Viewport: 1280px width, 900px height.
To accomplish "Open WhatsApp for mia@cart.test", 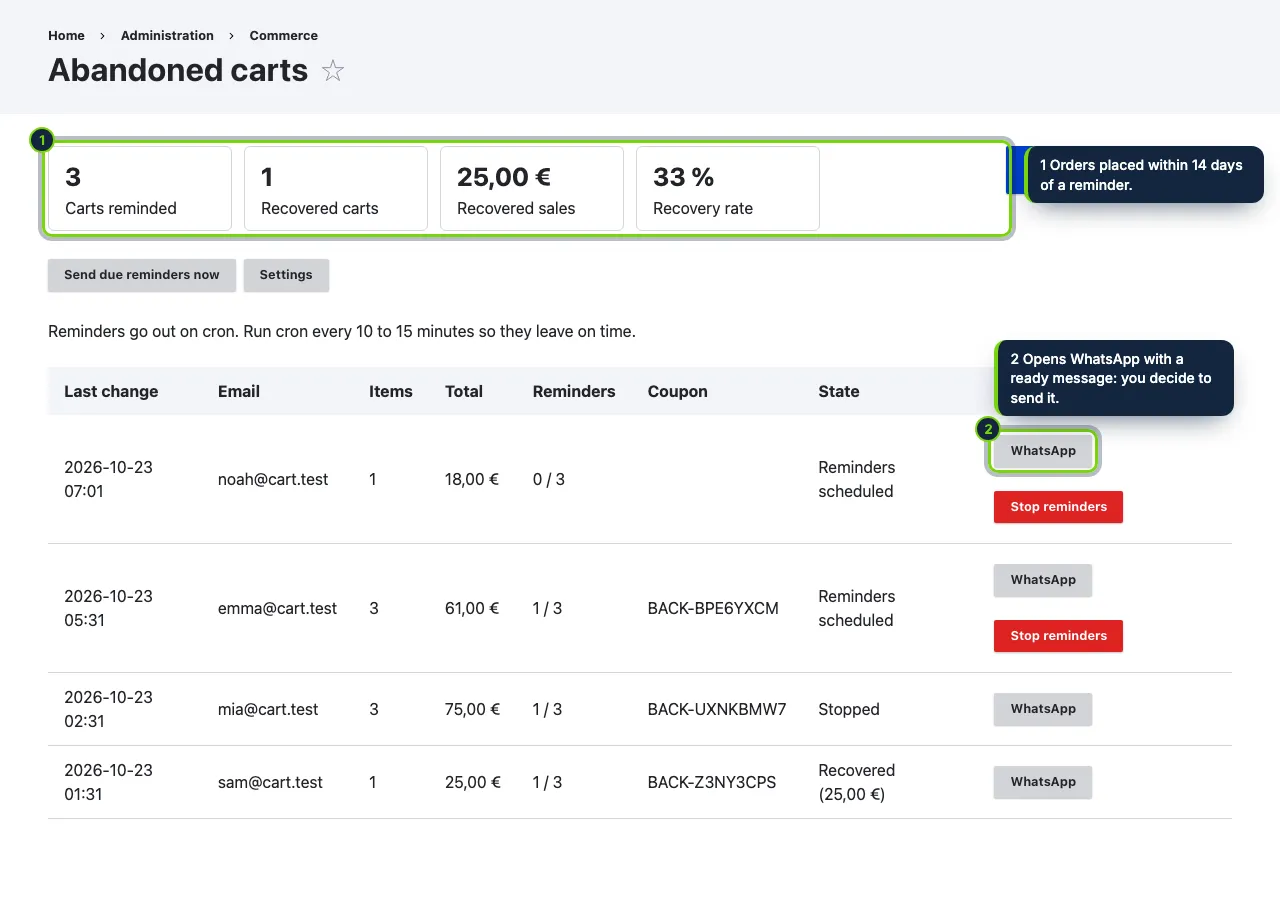I will (x=1043, y=709).
